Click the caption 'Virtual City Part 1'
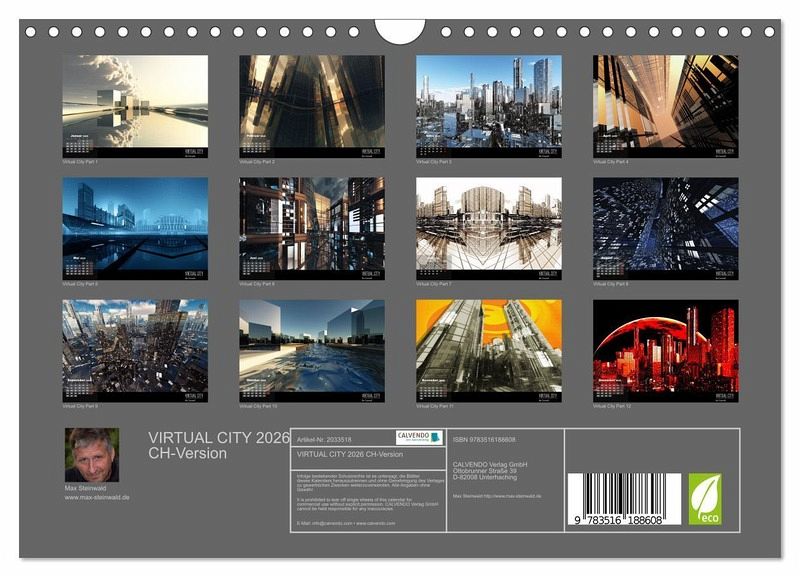800x577 pixels. point(80,162)
